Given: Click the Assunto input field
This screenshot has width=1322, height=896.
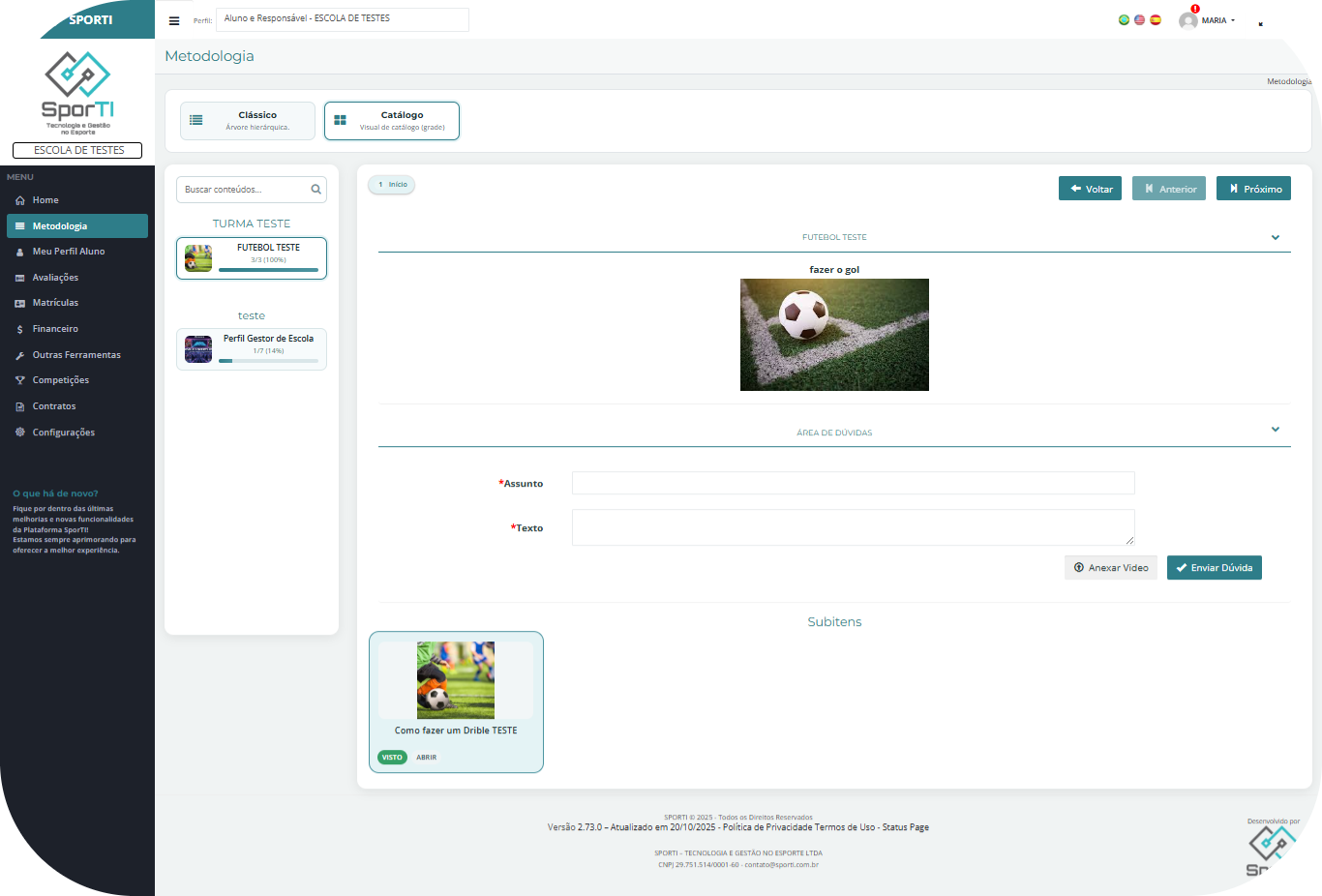Looking at the screenshot, I should pos(853,483).
